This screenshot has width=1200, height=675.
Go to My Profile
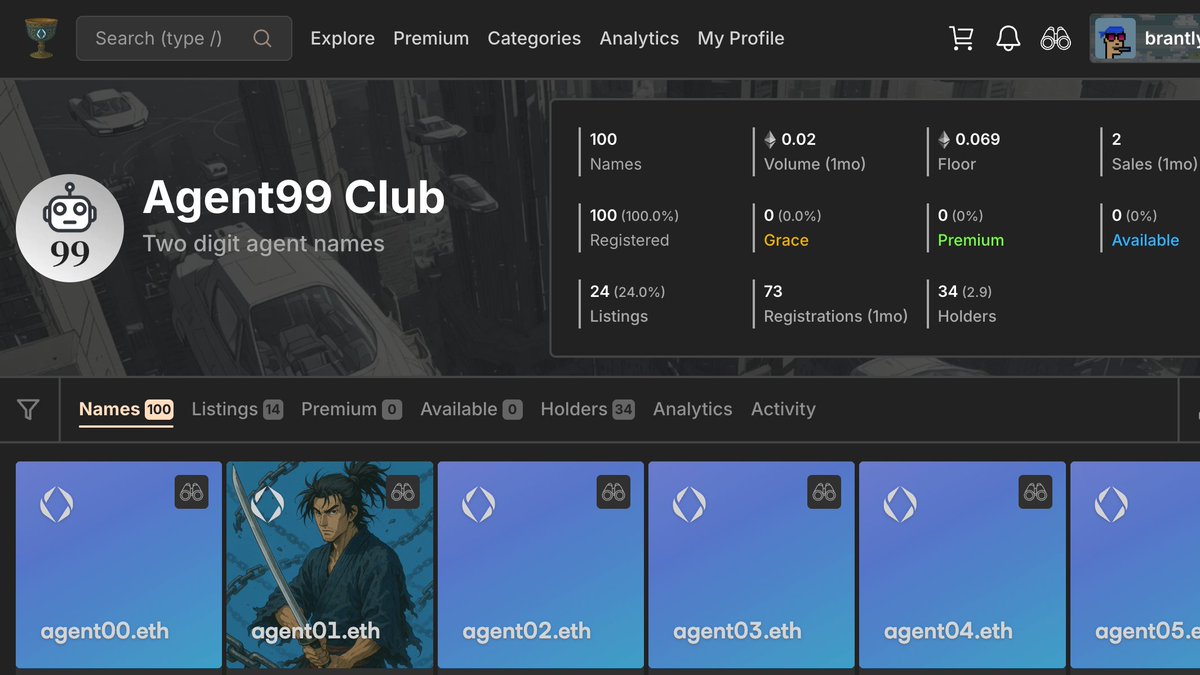741,38
